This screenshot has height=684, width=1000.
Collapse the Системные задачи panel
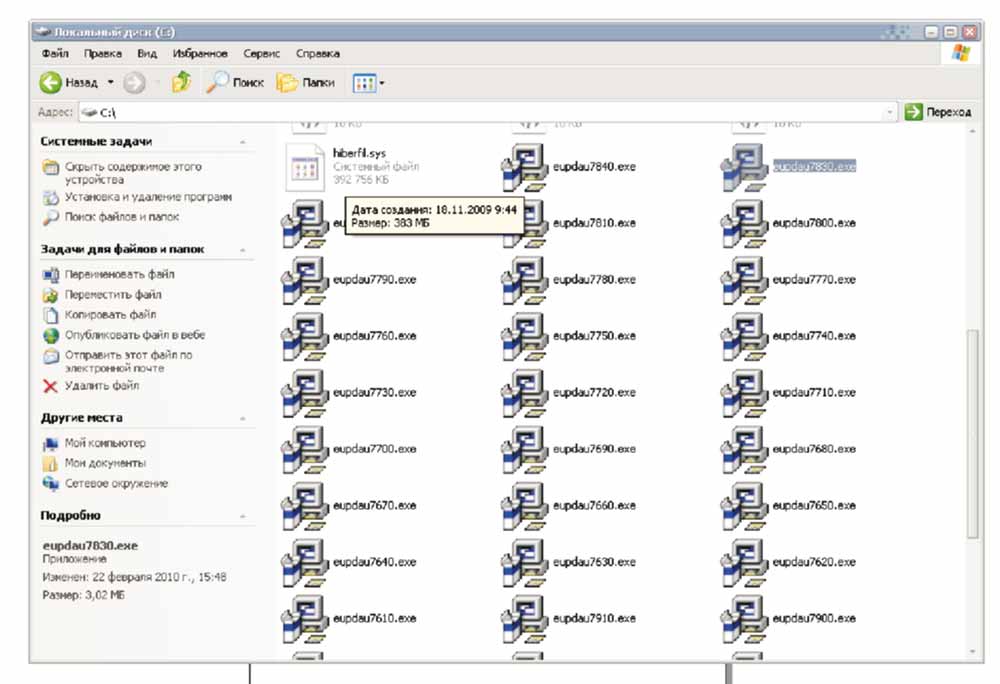242,143
